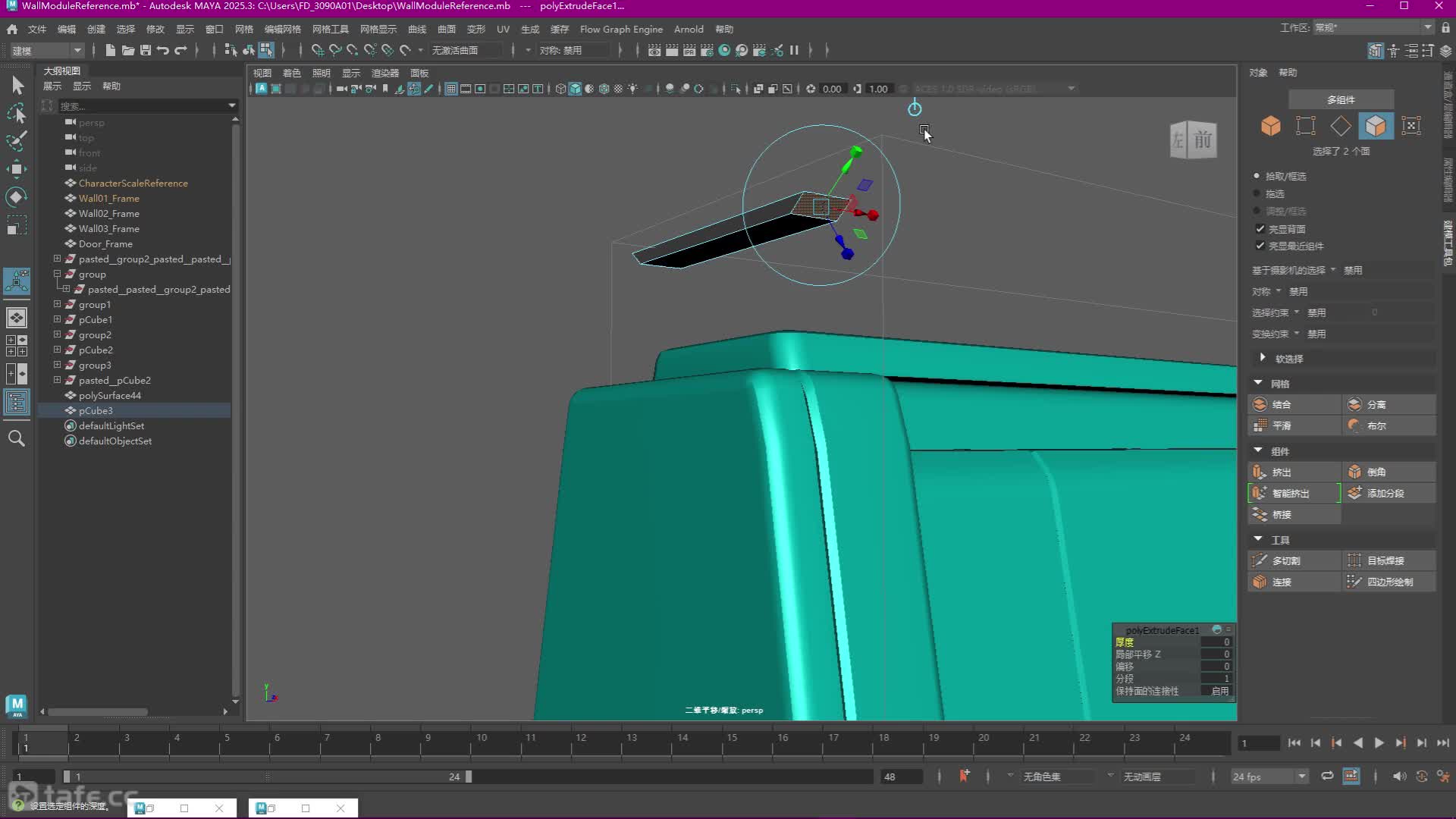Select the Lasso tool in left toolbox
The width and height of the screenshot is (1456, 819).
(17, 114)
